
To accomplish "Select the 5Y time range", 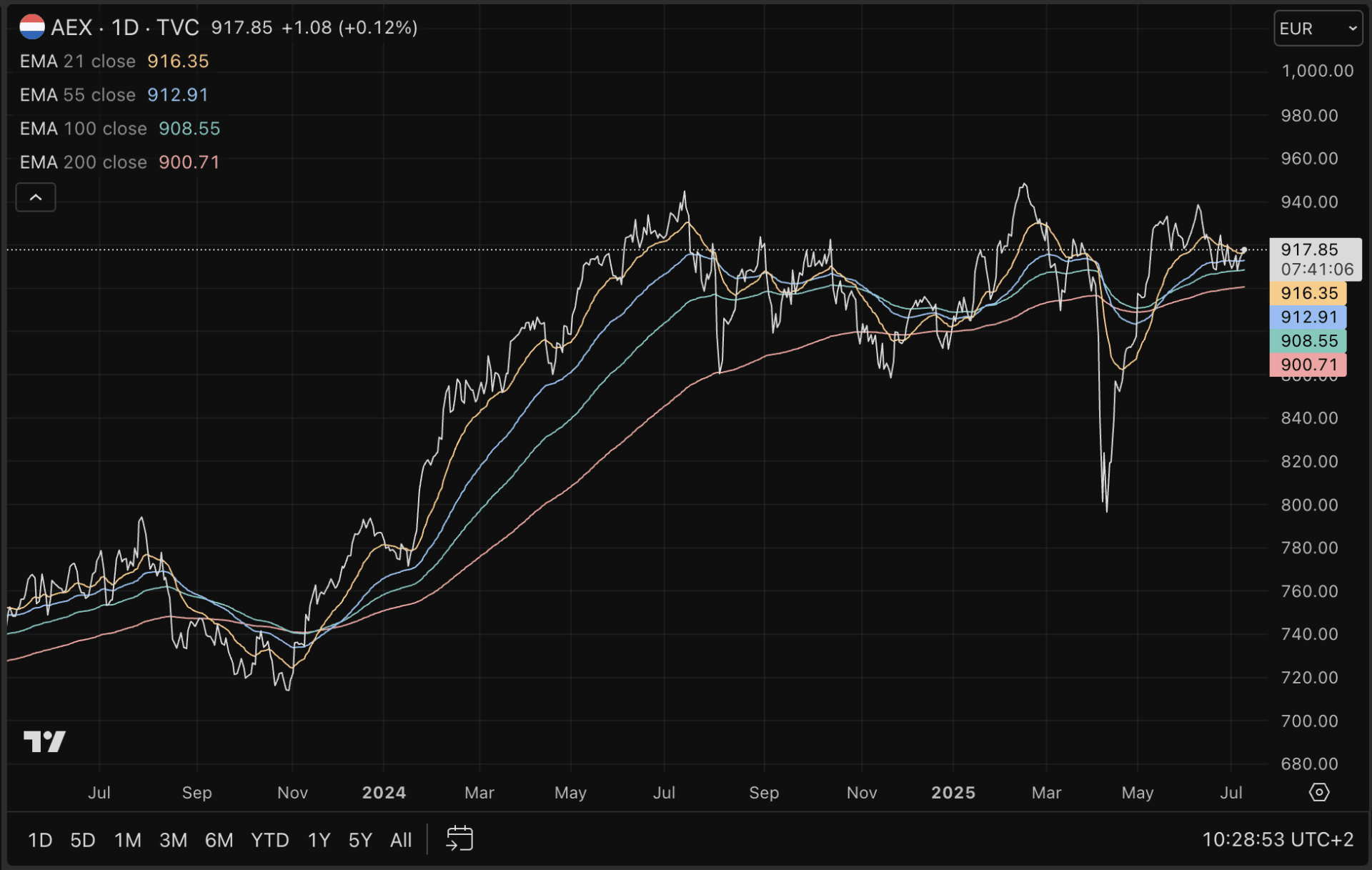I will (x=360, y=840).
